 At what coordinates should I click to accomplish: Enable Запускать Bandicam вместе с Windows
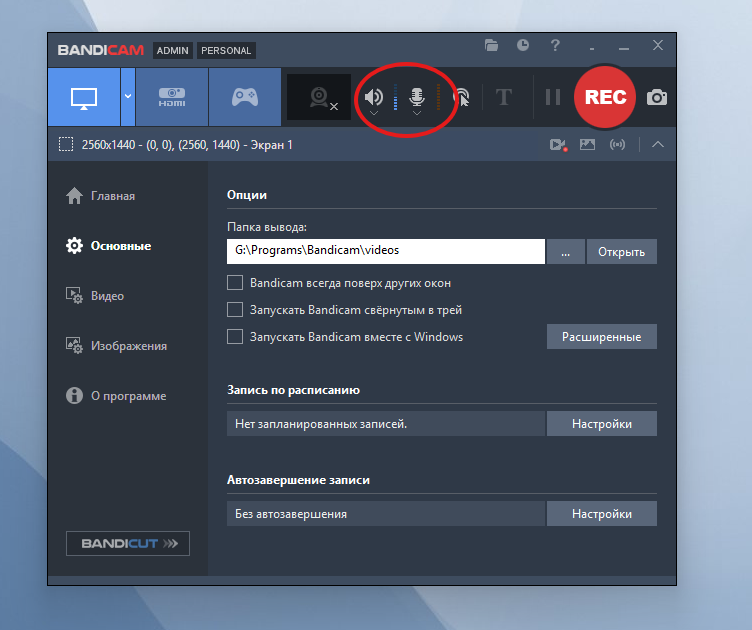pos(235,336)
